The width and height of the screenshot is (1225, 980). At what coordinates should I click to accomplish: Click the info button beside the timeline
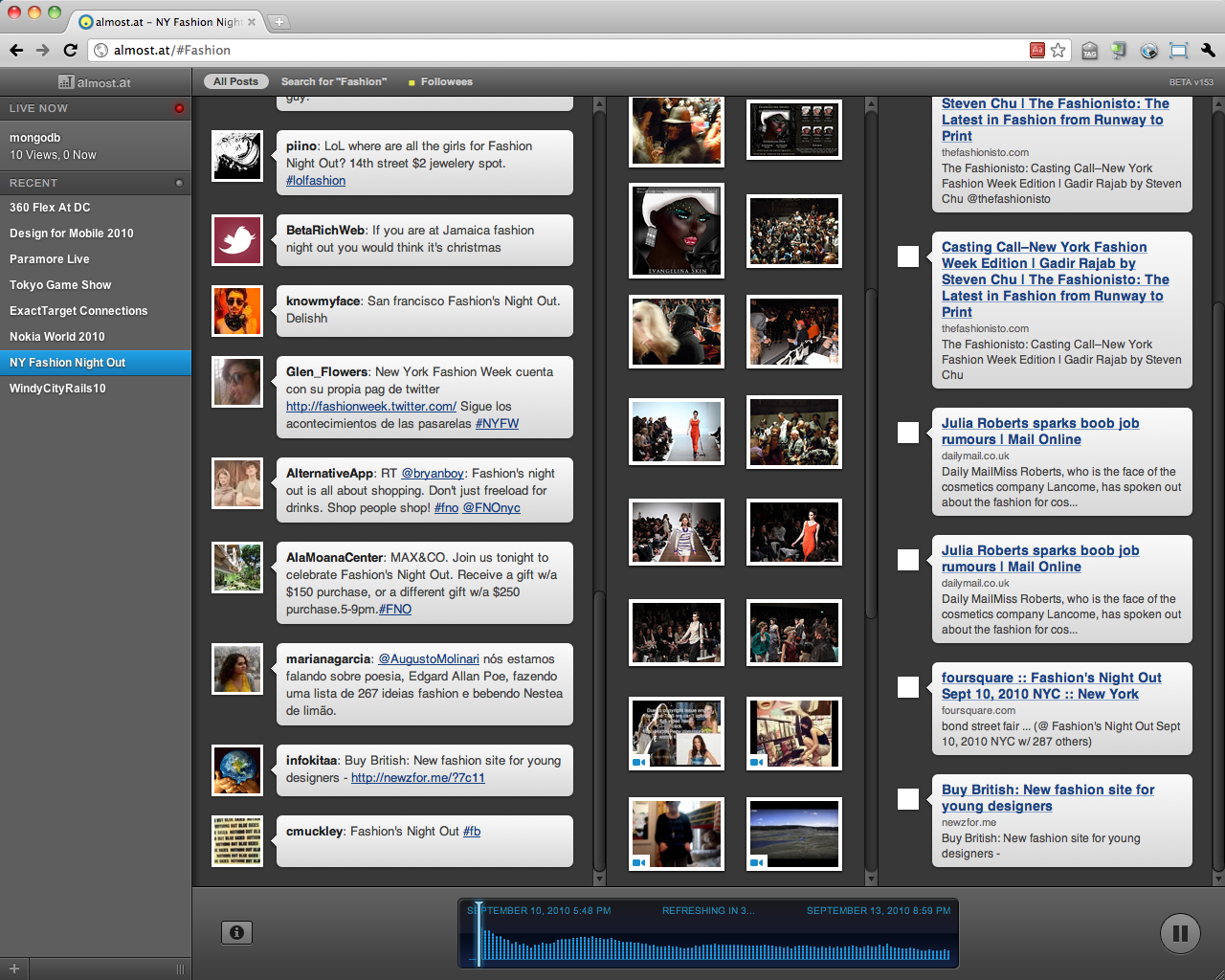pyautogui.click(x=236, y=932)
